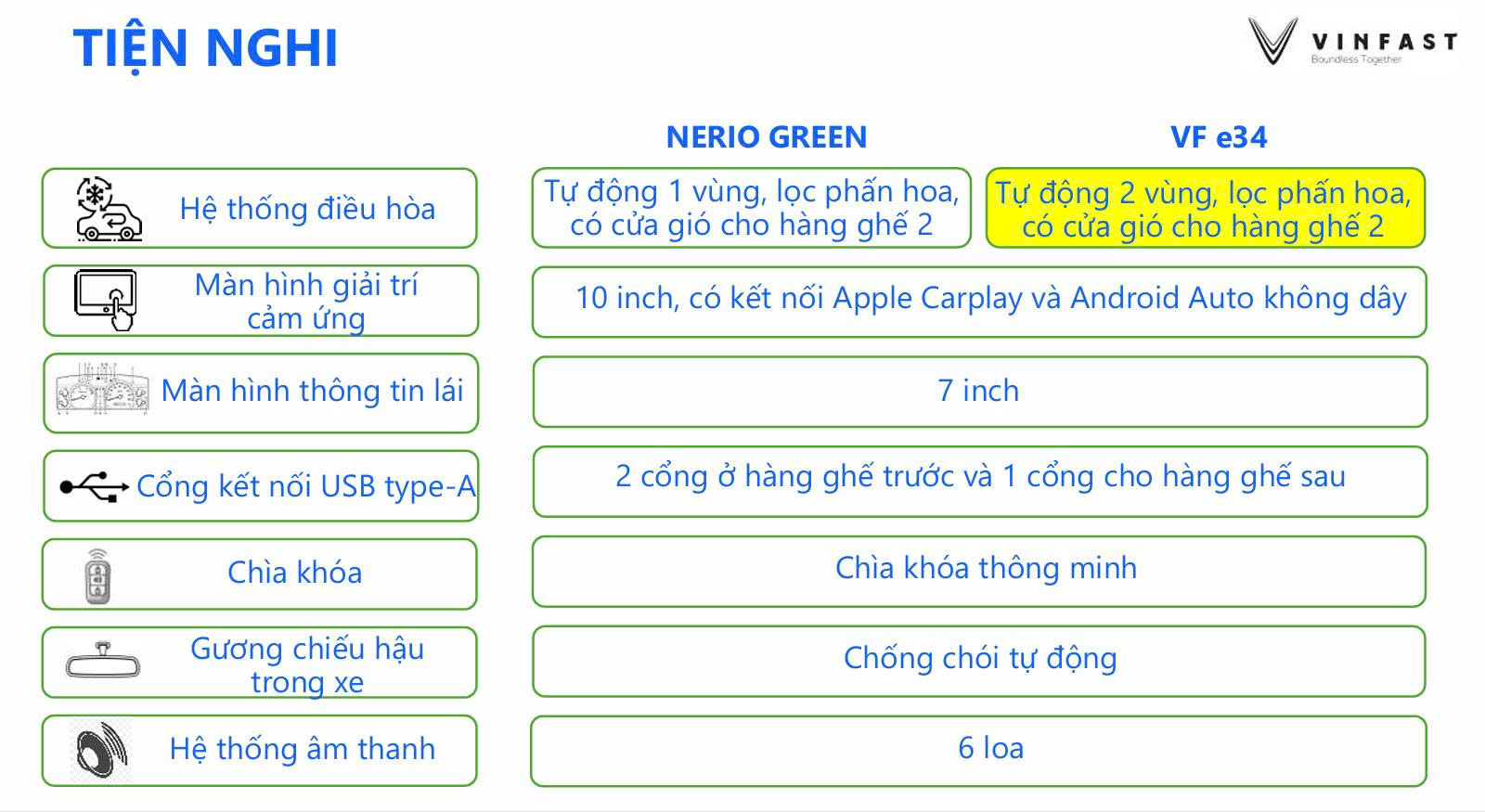Click the instrument cluster gauge icon

(x=102, y=393)
